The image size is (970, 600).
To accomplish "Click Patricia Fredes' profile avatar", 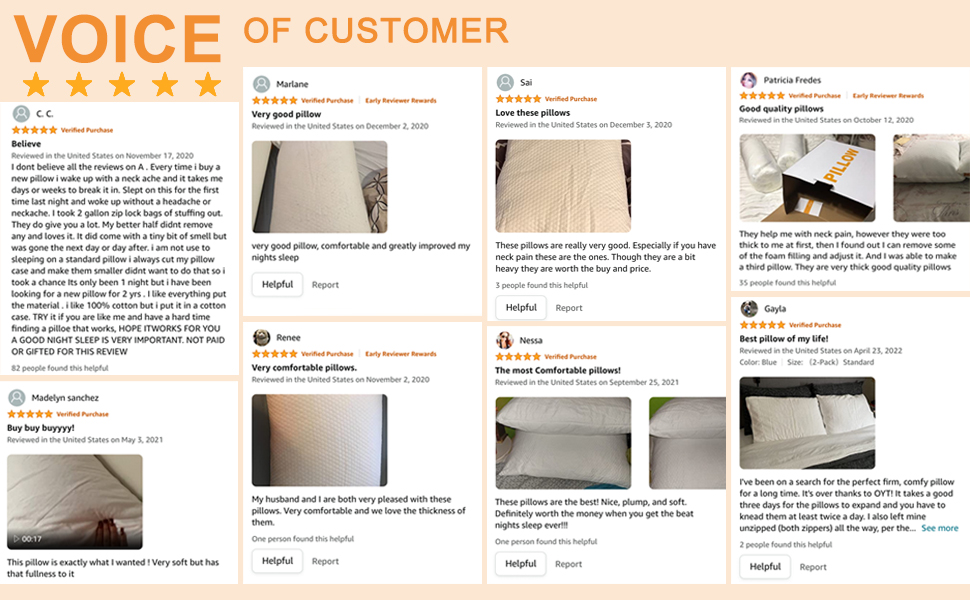I will 748,80.
